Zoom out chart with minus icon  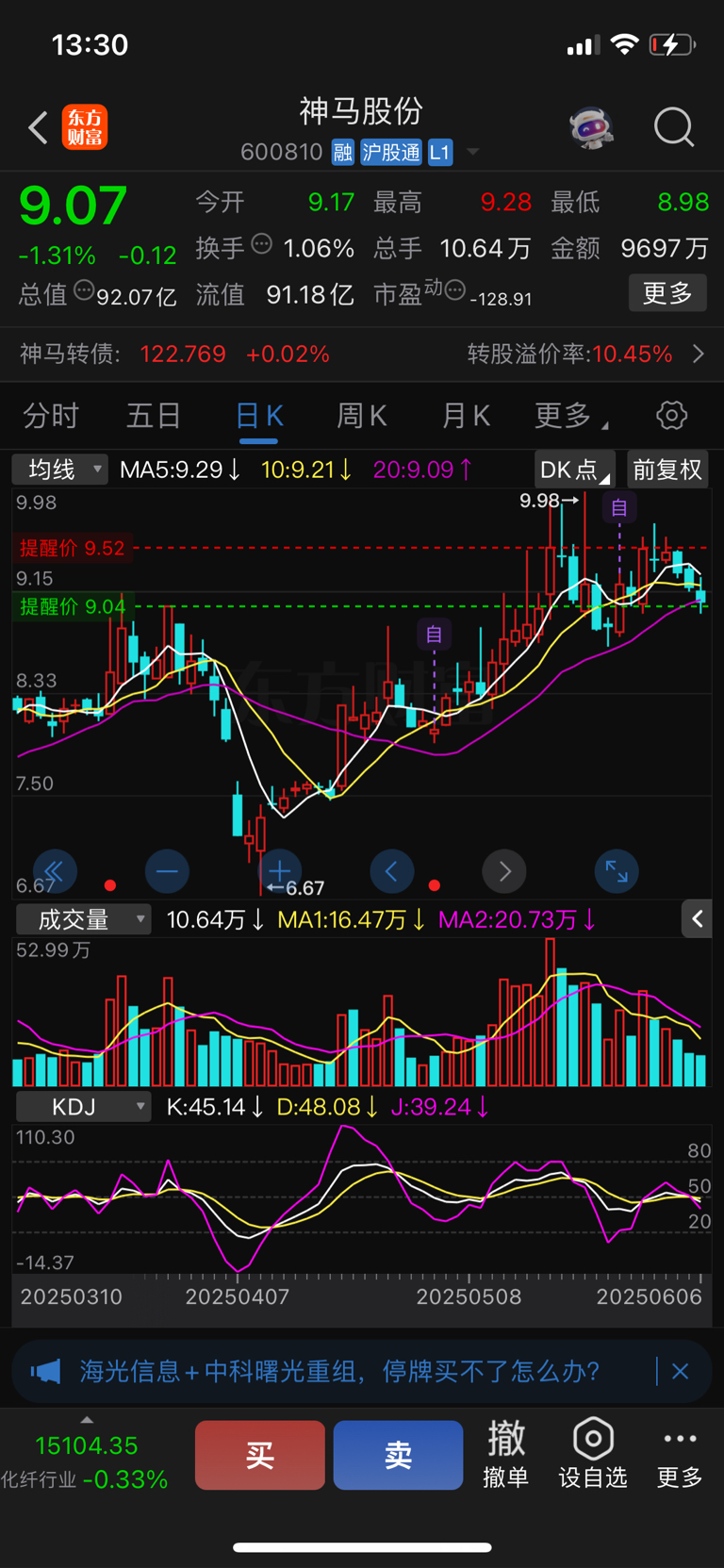click(167, 871)
